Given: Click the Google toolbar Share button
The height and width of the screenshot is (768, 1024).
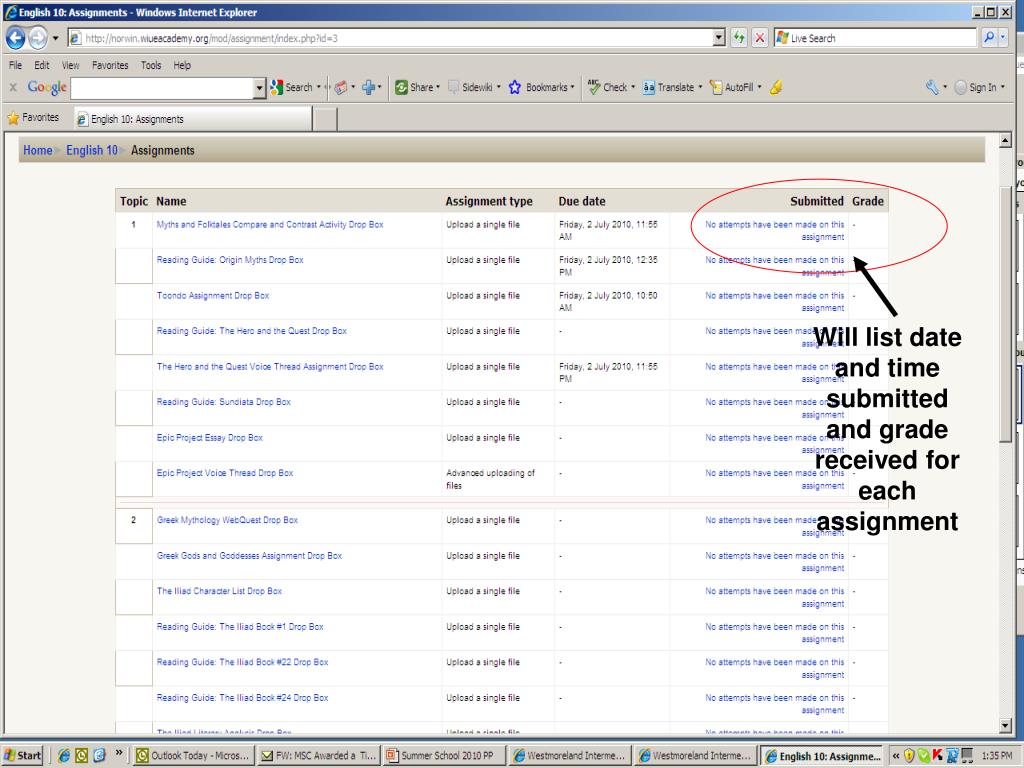Looking at the screenshot, I should (414, 88).
